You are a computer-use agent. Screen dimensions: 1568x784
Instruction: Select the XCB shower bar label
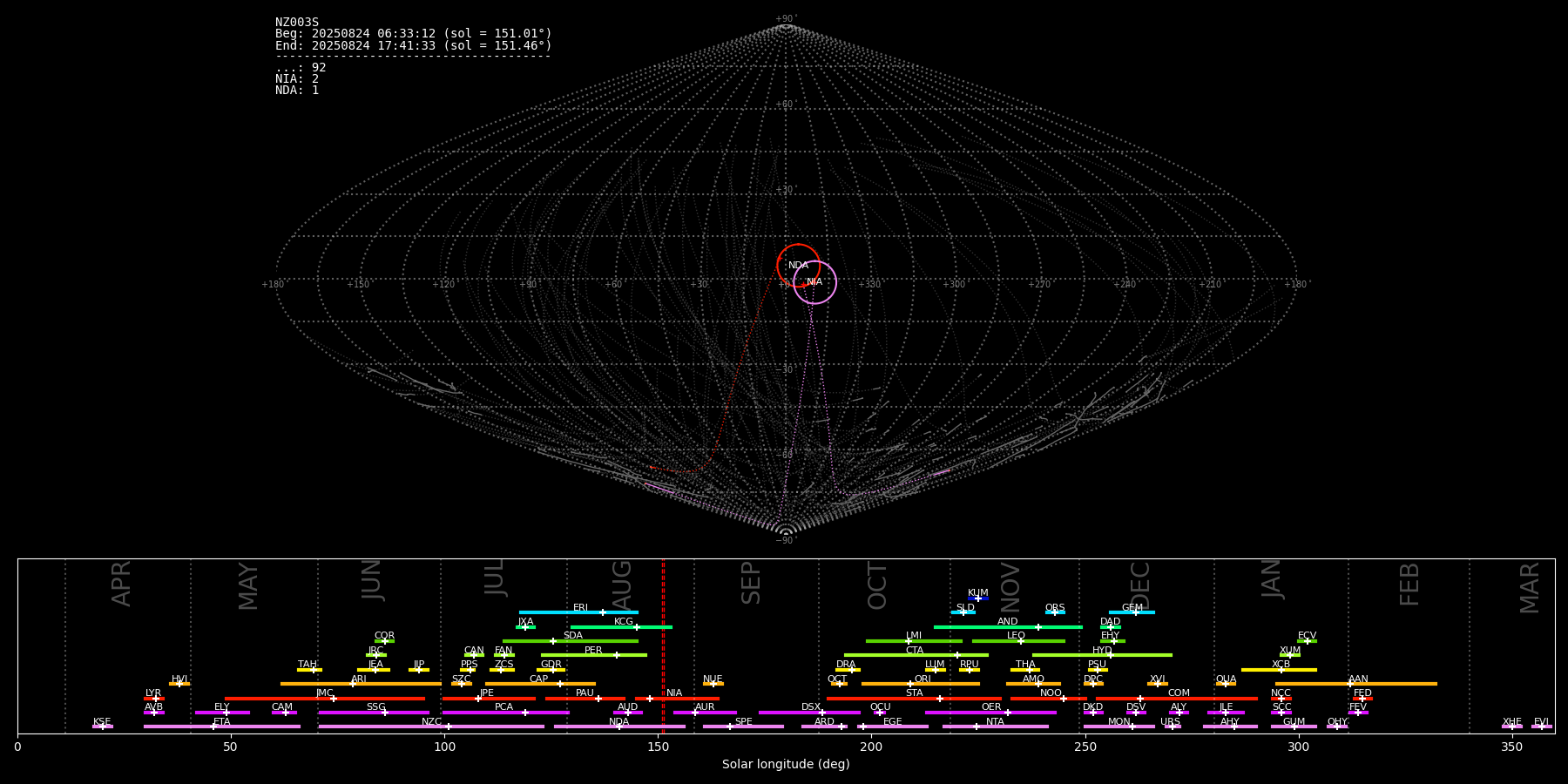pos(1281,665)
